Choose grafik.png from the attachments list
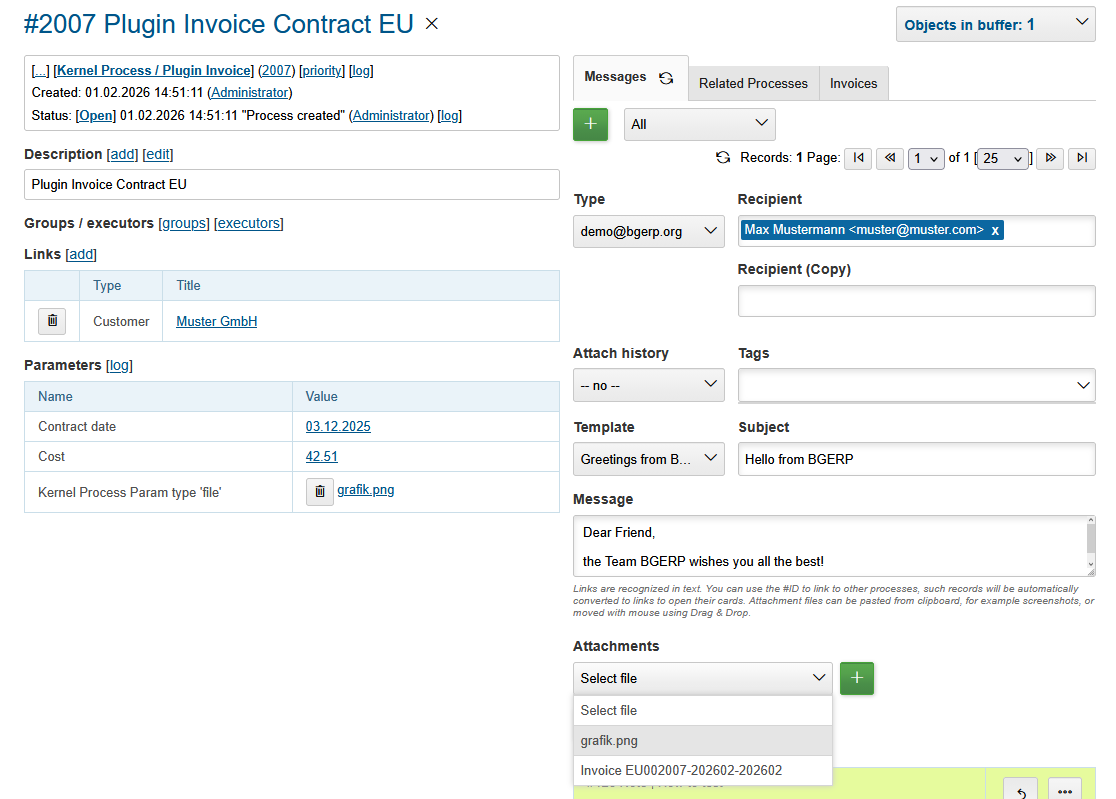The width and height of the screenshot is (1116, 799). (x=609, y=741)
